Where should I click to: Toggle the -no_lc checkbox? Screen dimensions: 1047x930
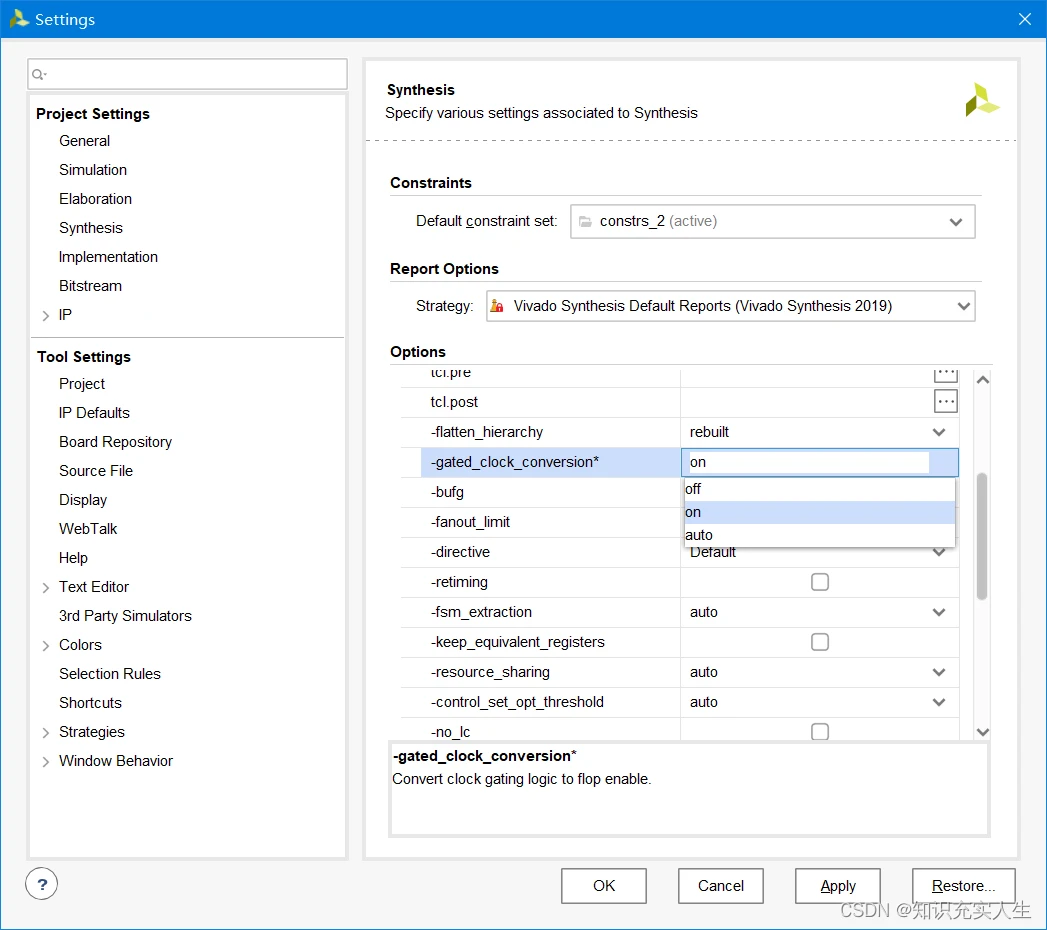click(x=819, y=732)
